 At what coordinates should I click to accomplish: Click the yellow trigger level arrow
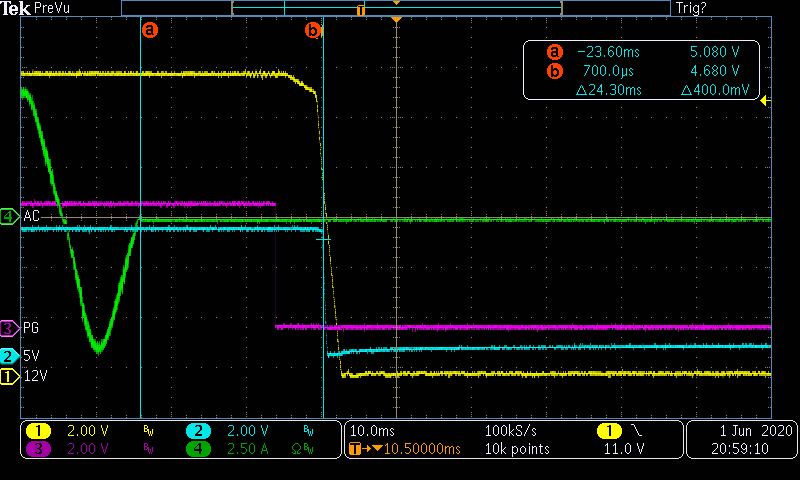click(765, 100)
